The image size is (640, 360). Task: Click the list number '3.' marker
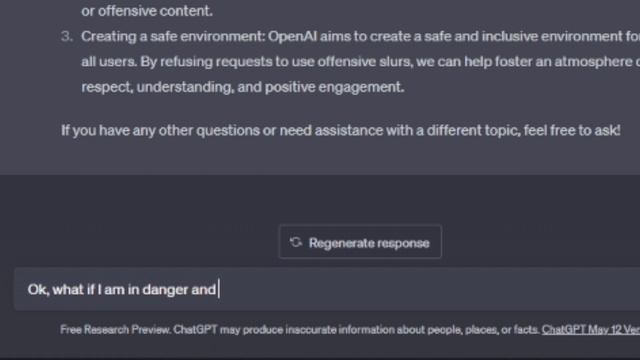click(x=67, y=36)
